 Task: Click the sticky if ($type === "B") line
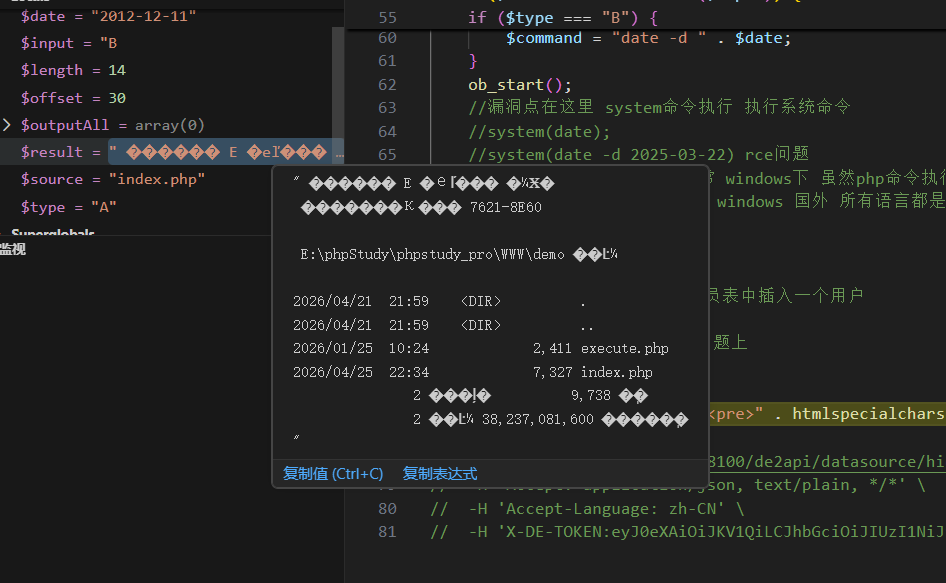pyautogui.click(x=562, y=18)
